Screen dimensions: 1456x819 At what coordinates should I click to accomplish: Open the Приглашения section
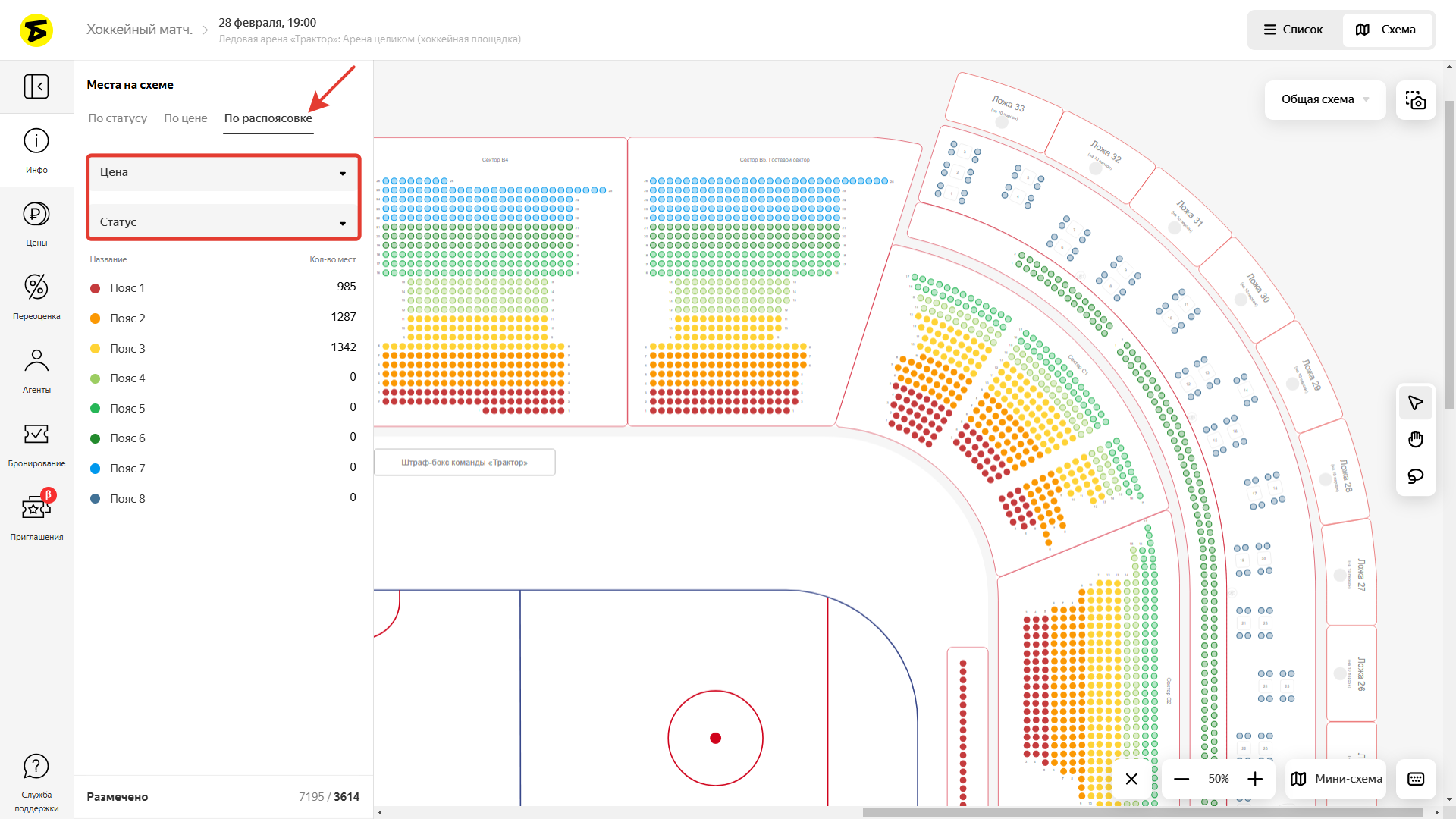click(x=36, y=517)
